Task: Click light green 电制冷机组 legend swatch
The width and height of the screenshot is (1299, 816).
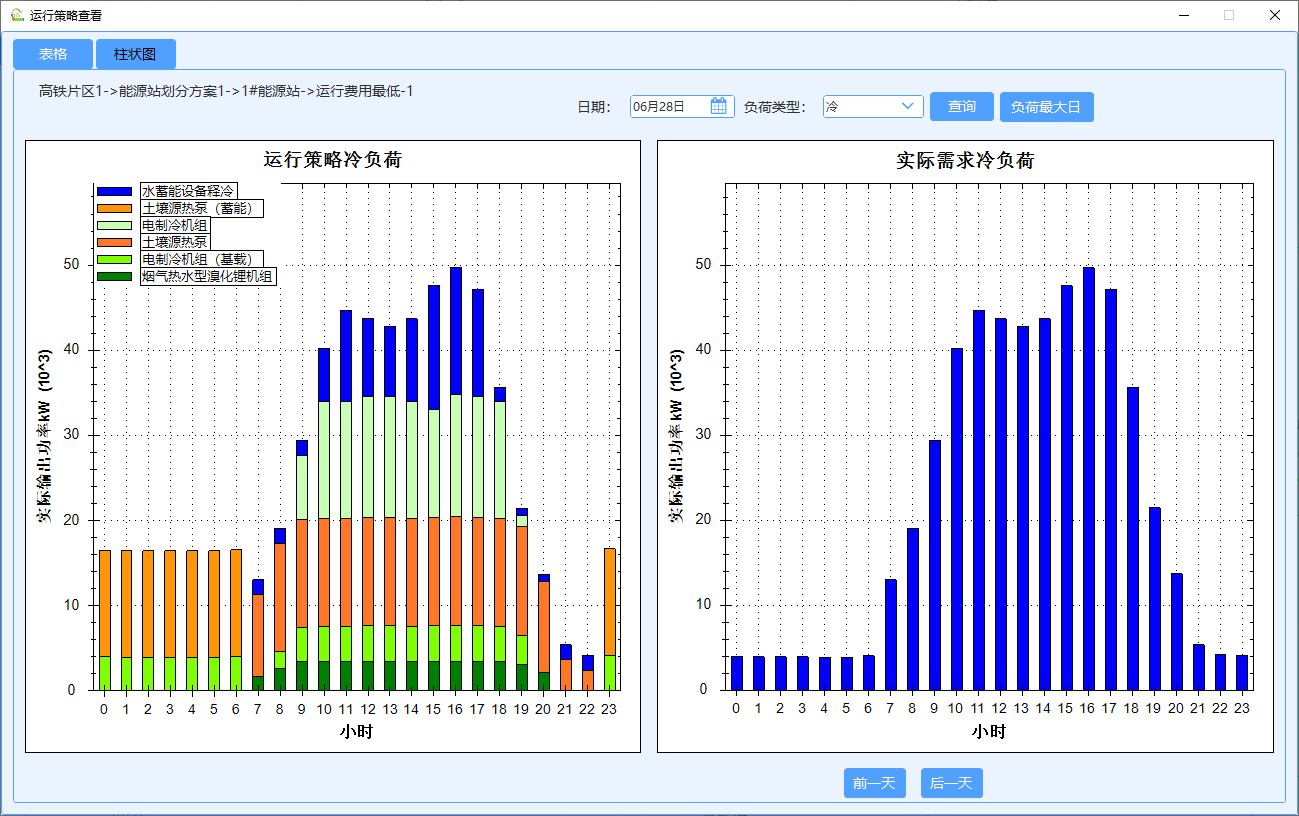Action: tap(114, 225)
